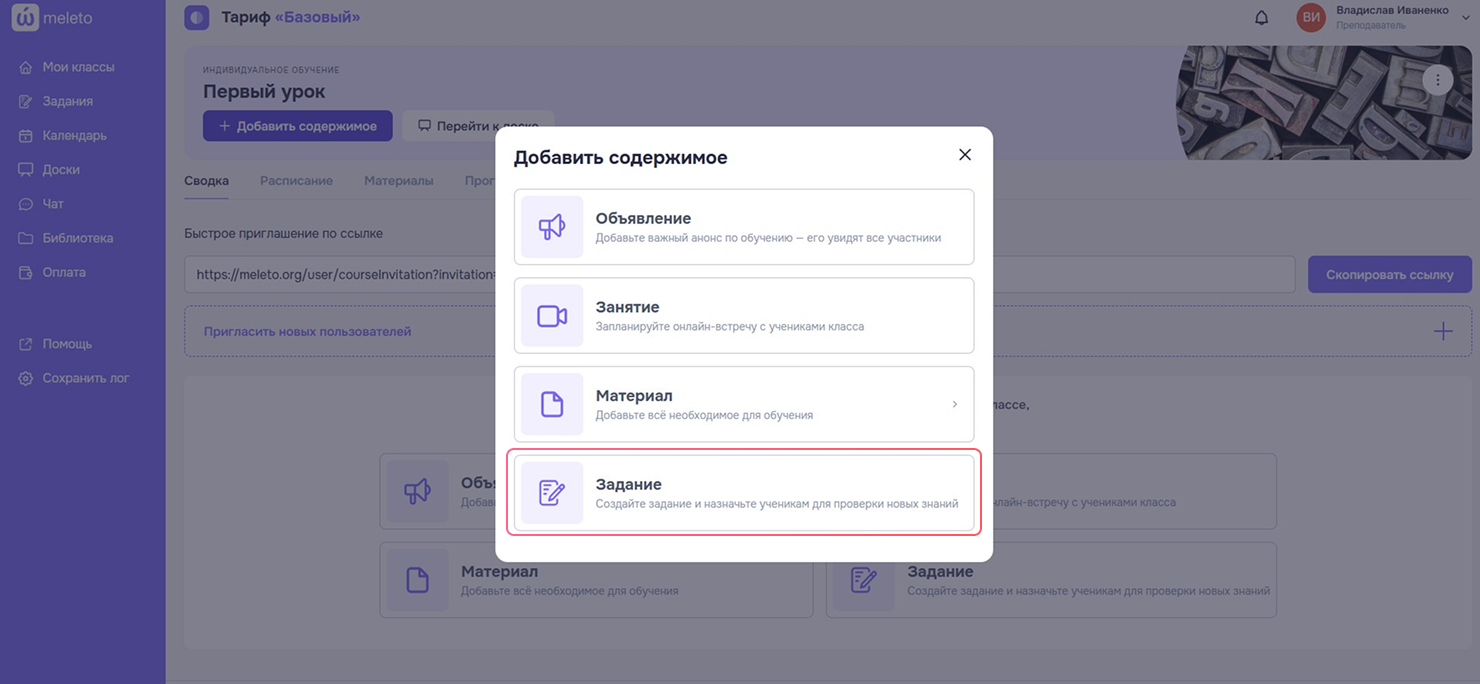
Task: Select the Библиотека folder icon
Action: coord(24,237)
